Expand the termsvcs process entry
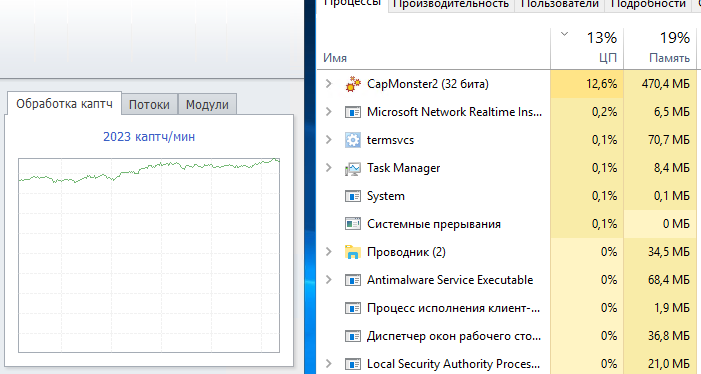Viewport: 701px width, 374px height. point(329,140)
